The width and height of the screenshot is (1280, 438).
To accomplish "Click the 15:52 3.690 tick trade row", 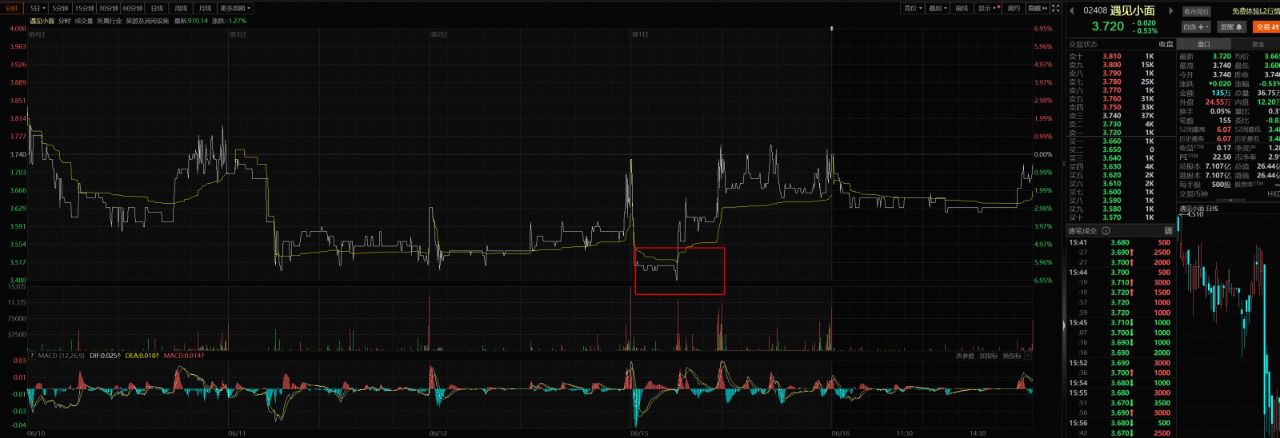I will [x=1122, y=361].
